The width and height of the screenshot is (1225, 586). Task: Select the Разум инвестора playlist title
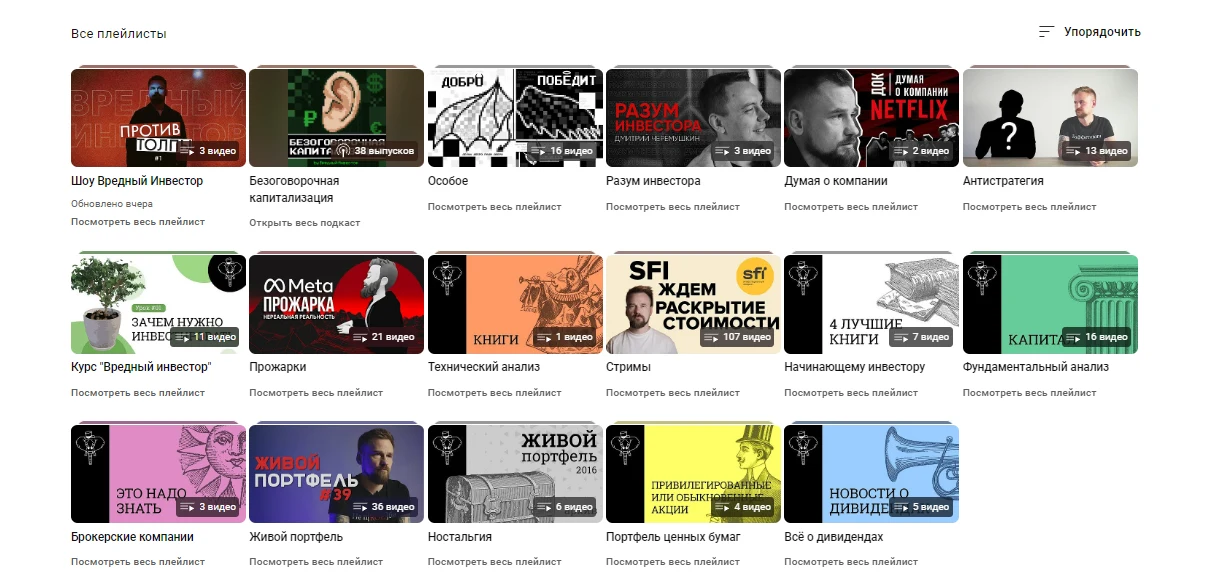[653, 181]
